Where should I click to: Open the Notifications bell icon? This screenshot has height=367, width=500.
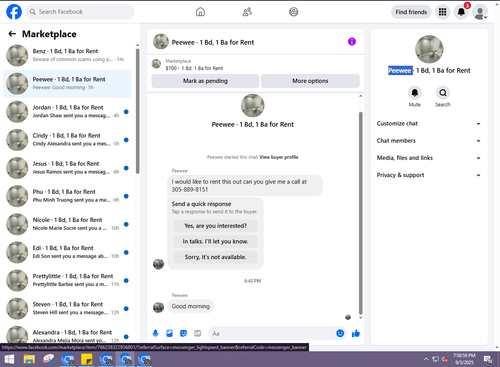click(x=461, y=12)
